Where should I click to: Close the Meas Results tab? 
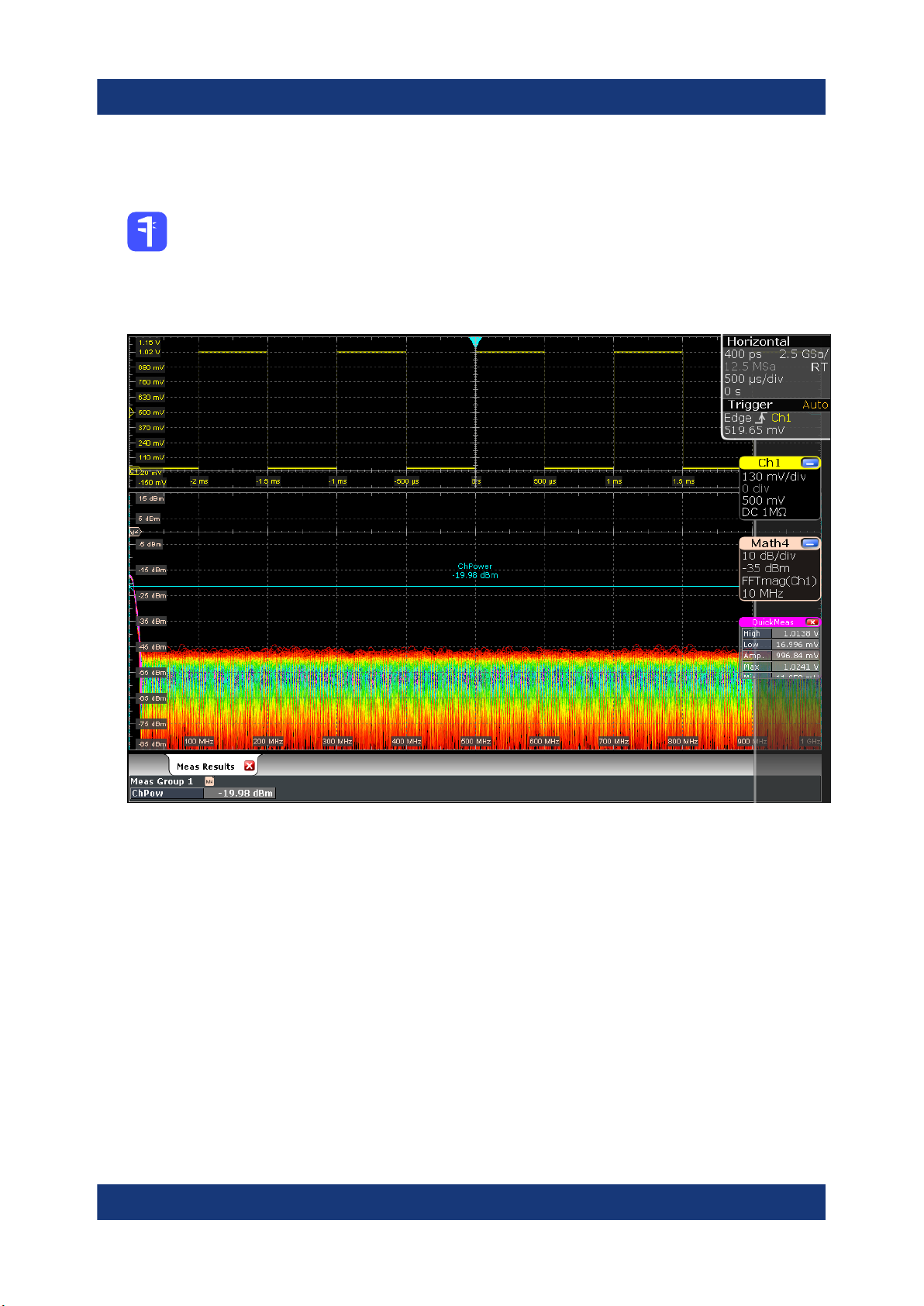(250, 766)
